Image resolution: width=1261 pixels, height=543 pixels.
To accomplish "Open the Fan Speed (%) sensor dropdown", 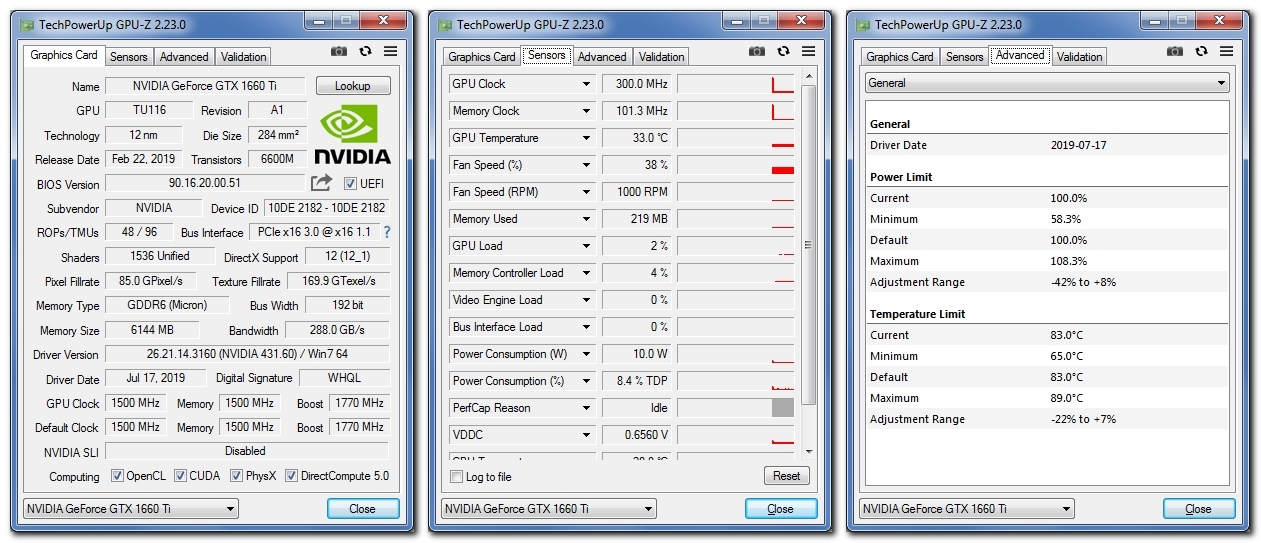I will click(587, 165).
